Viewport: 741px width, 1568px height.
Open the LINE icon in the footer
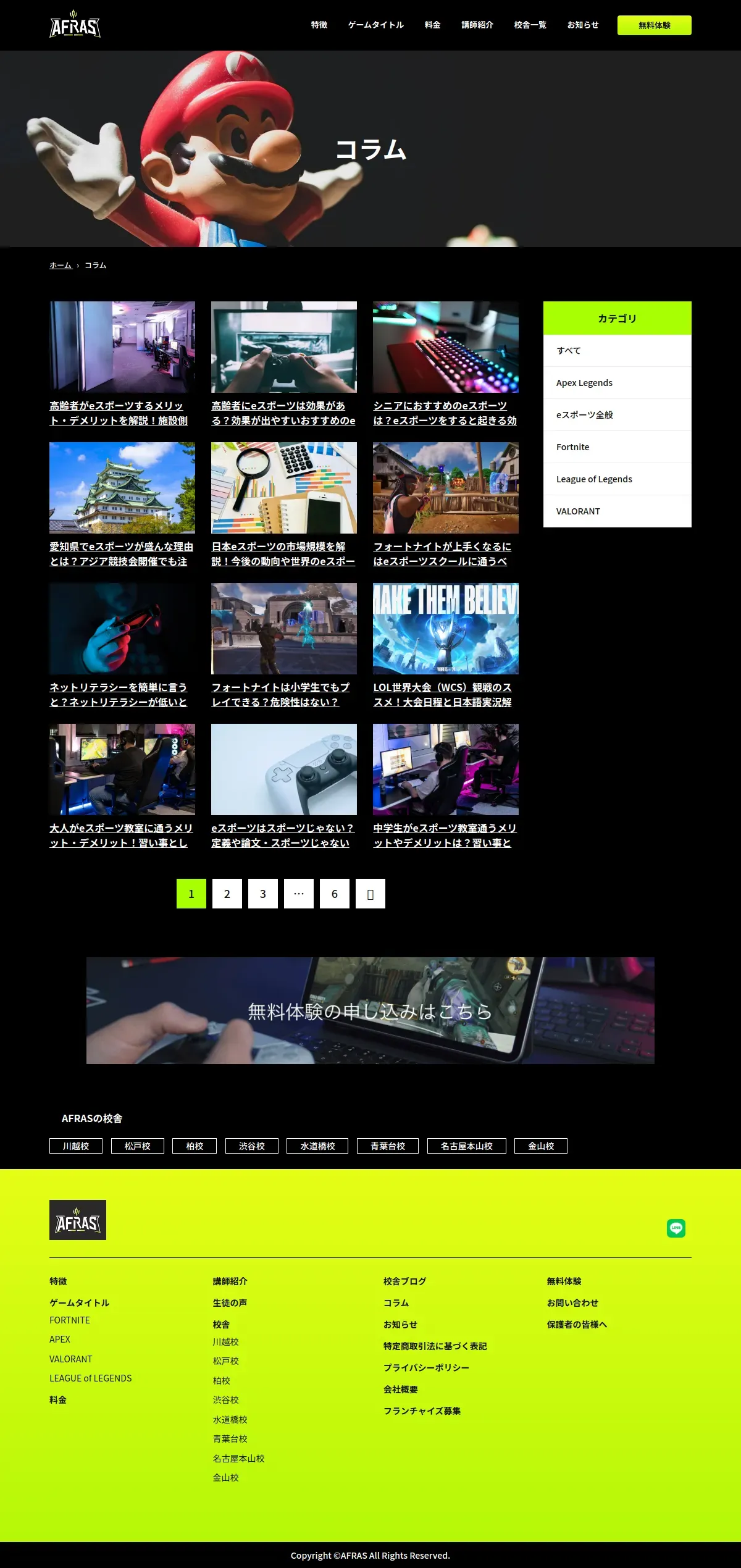click(x=676, y=1228)
